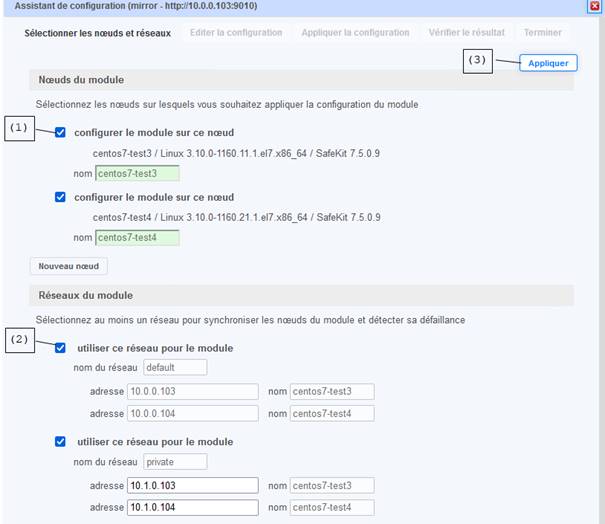Select the Terminer step tab
This screenshot has height=524, width=605.
542,33
